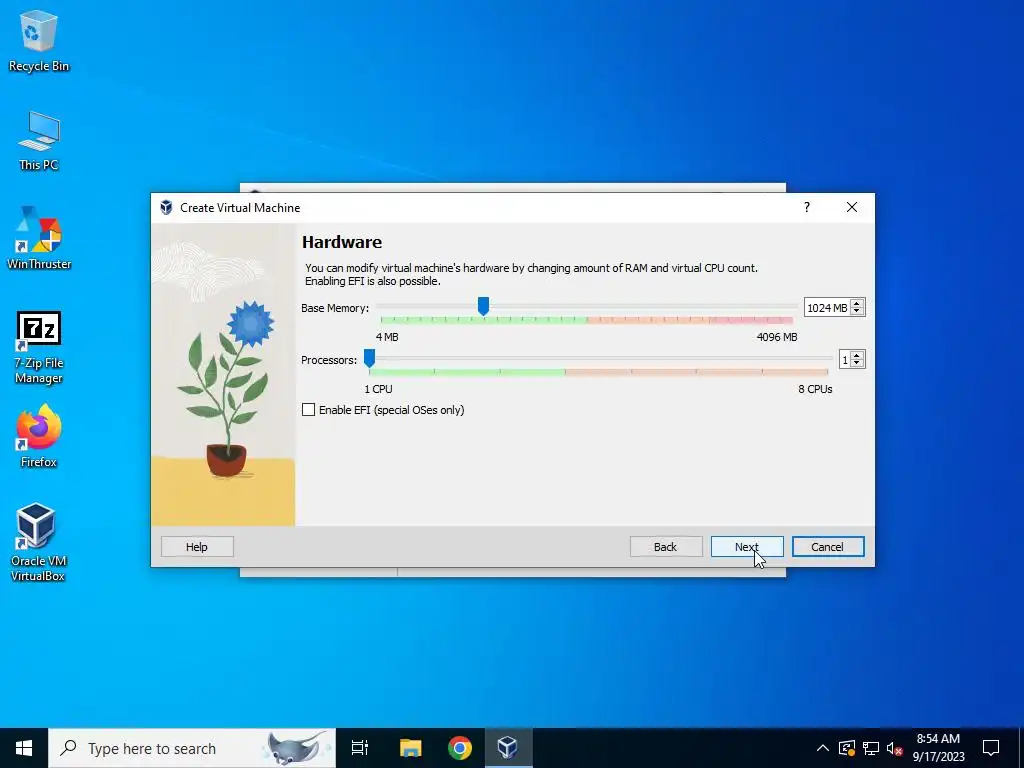The width and height of the screenshot is (1024, 768).
Task: Open 7-Zip File Manager shortcut
Action: pos(39,348)
